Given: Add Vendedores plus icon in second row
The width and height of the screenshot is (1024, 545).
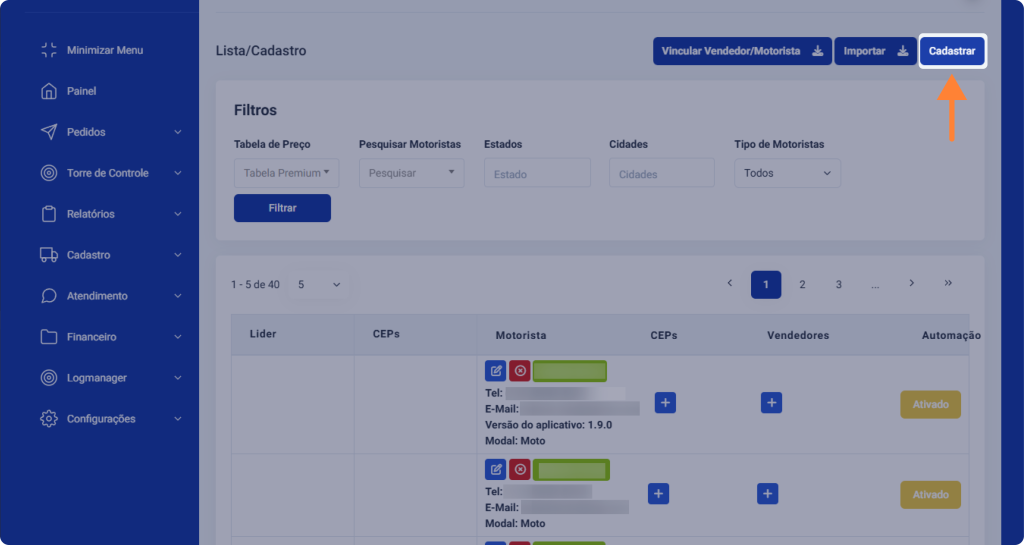Looking at the screenshot, I should (767, 494).
